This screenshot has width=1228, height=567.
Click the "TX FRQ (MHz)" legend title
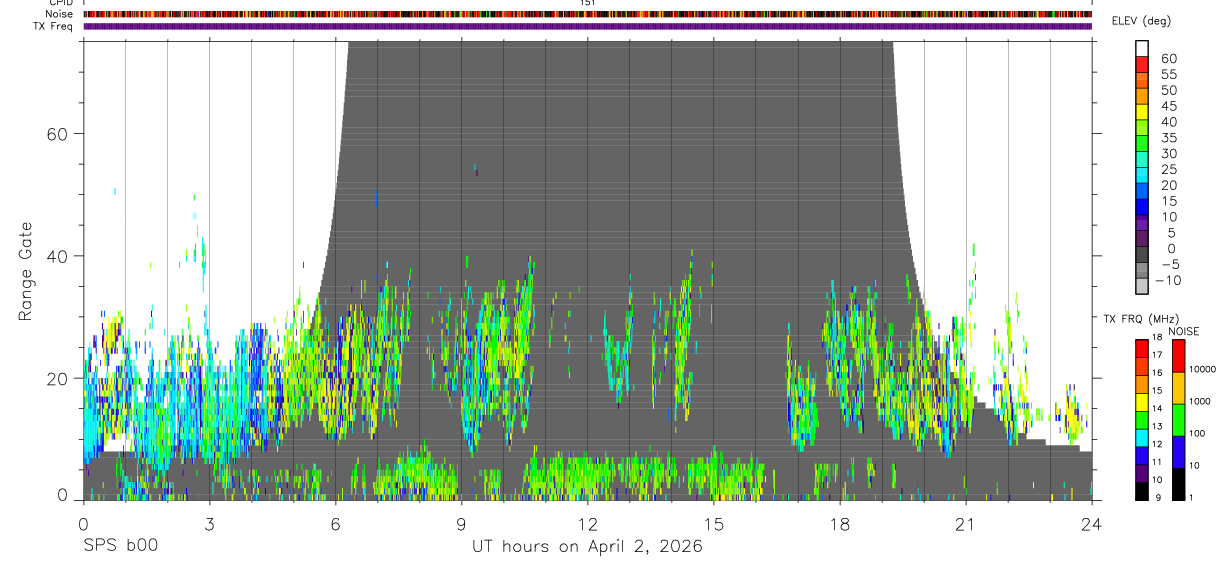(1141, 318)
